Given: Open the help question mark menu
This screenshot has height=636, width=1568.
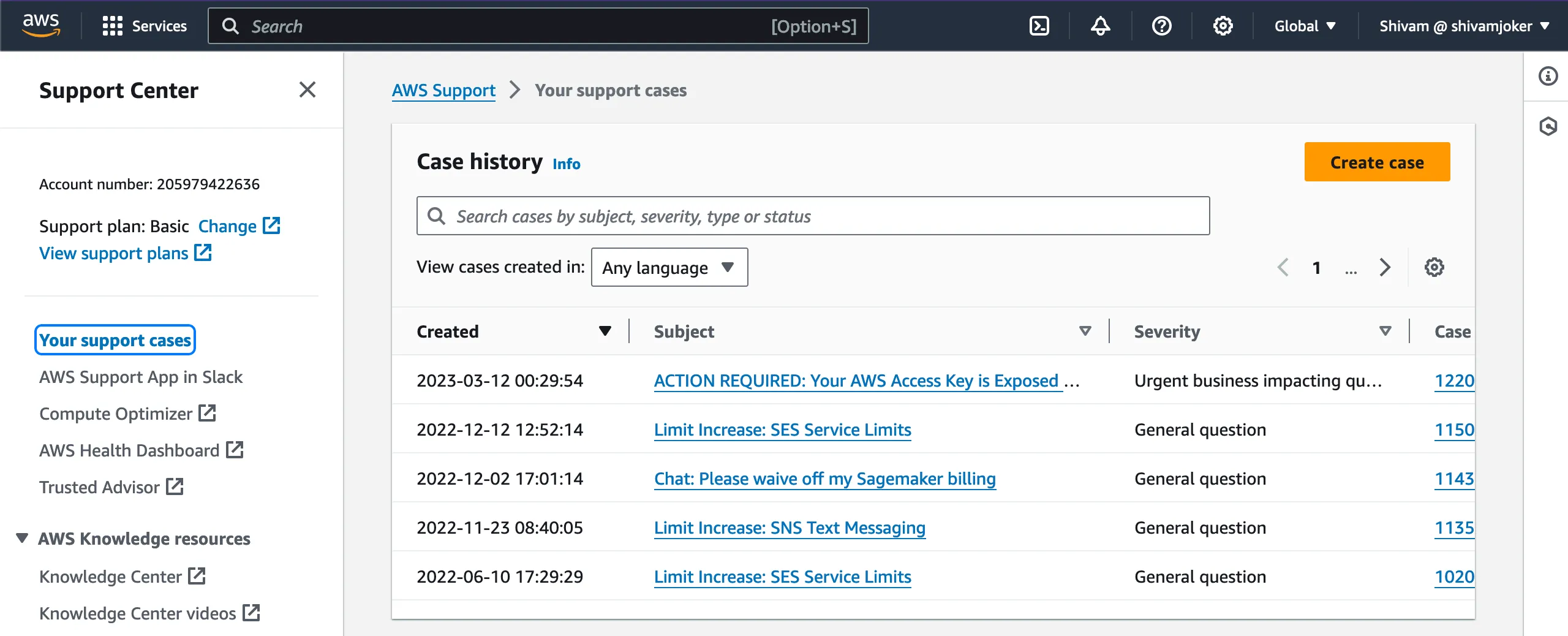Looking at the screenshot, I should pyautogui.click(x=1162, y=26).
